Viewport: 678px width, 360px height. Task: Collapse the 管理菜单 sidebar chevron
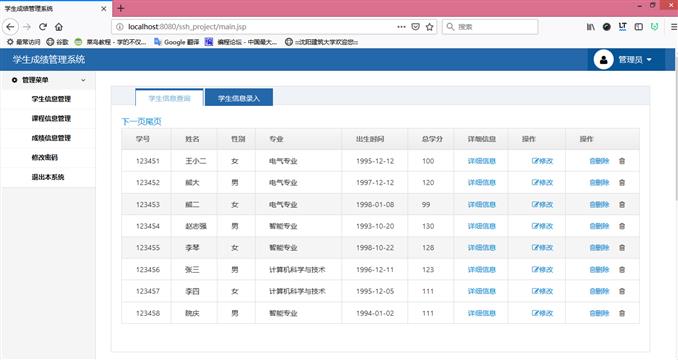[x=83, y=80]
